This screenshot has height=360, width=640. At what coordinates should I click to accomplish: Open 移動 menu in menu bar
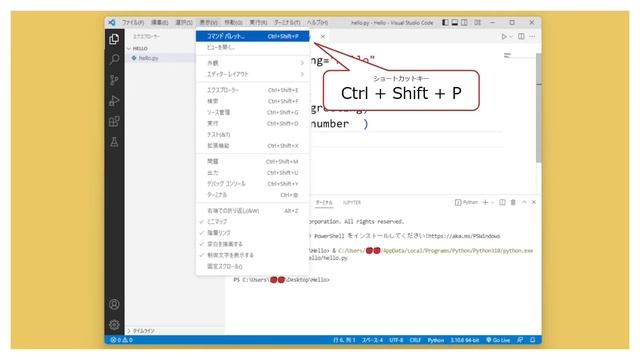[x=233, y=22]
